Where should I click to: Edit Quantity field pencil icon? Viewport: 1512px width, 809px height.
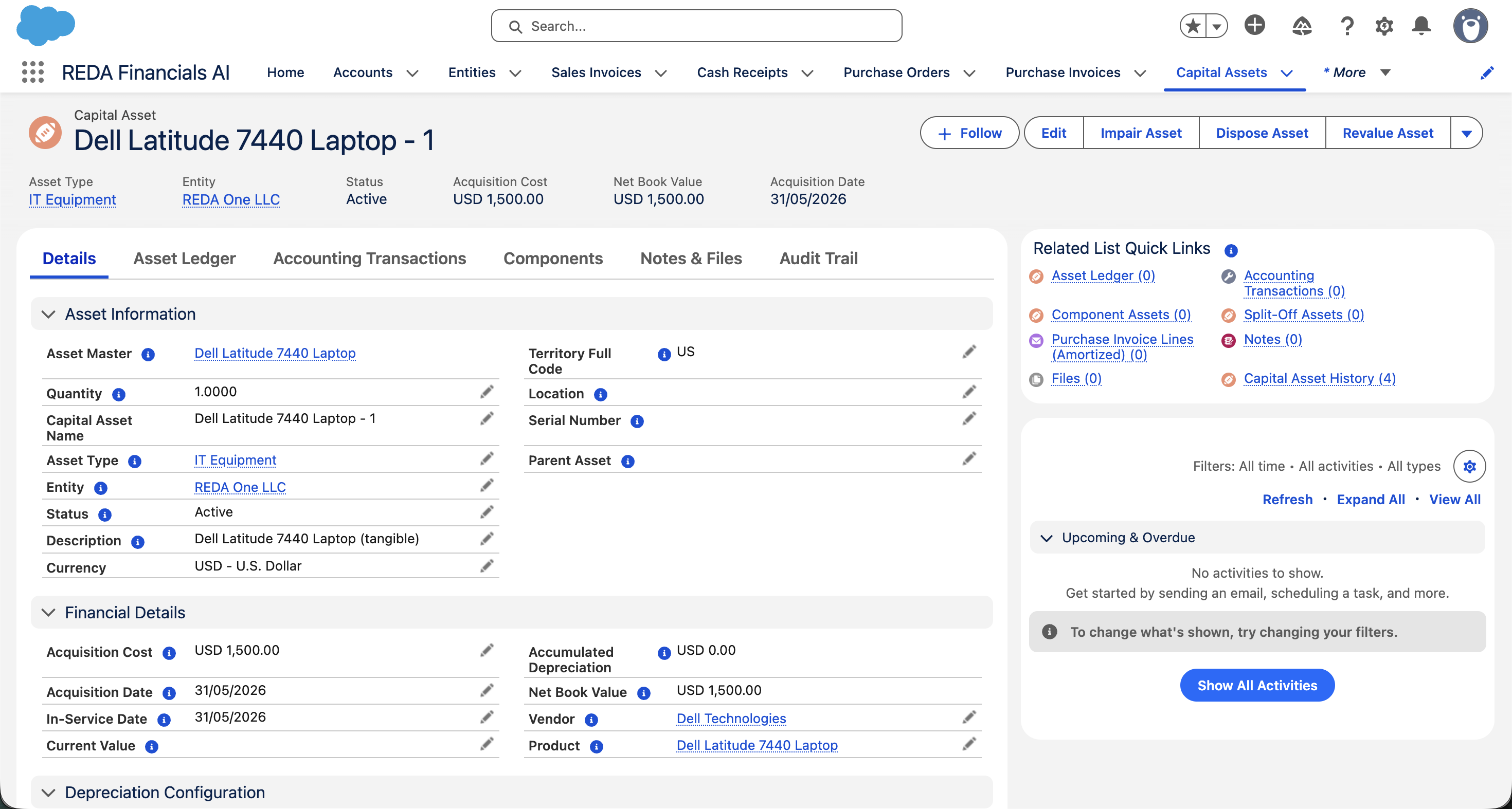click(487, 392)
